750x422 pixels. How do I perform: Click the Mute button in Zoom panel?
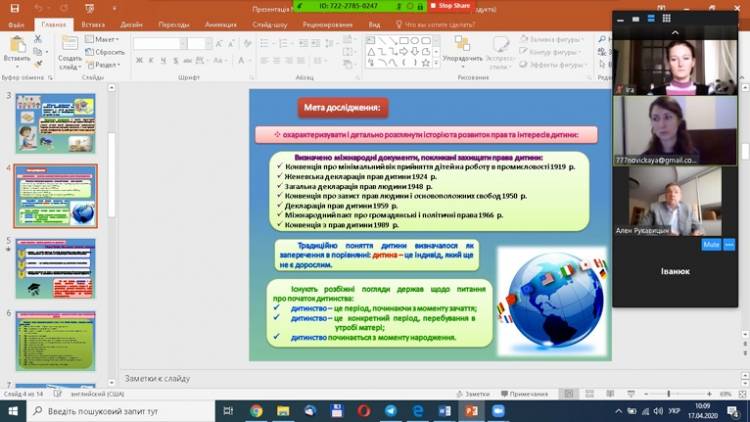711,243
